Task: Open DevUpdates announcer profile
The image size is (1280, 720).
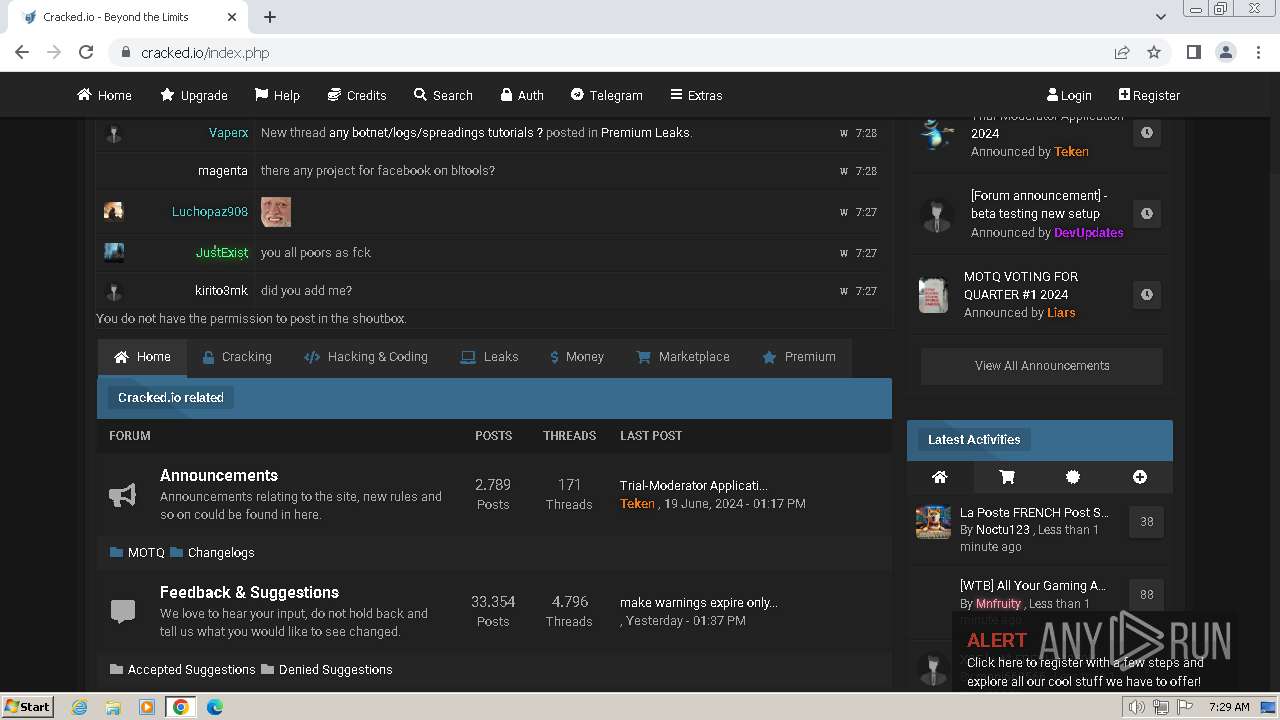Action: pyautogui.click(x=1089, y=232)
